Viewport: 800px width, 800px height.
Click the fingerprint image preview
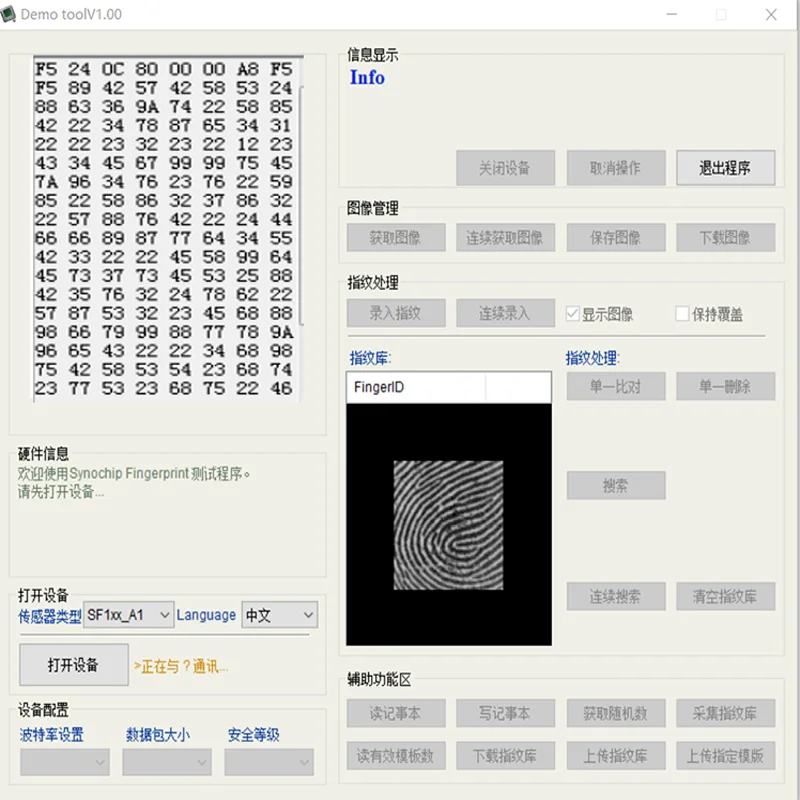pos(448,525)
